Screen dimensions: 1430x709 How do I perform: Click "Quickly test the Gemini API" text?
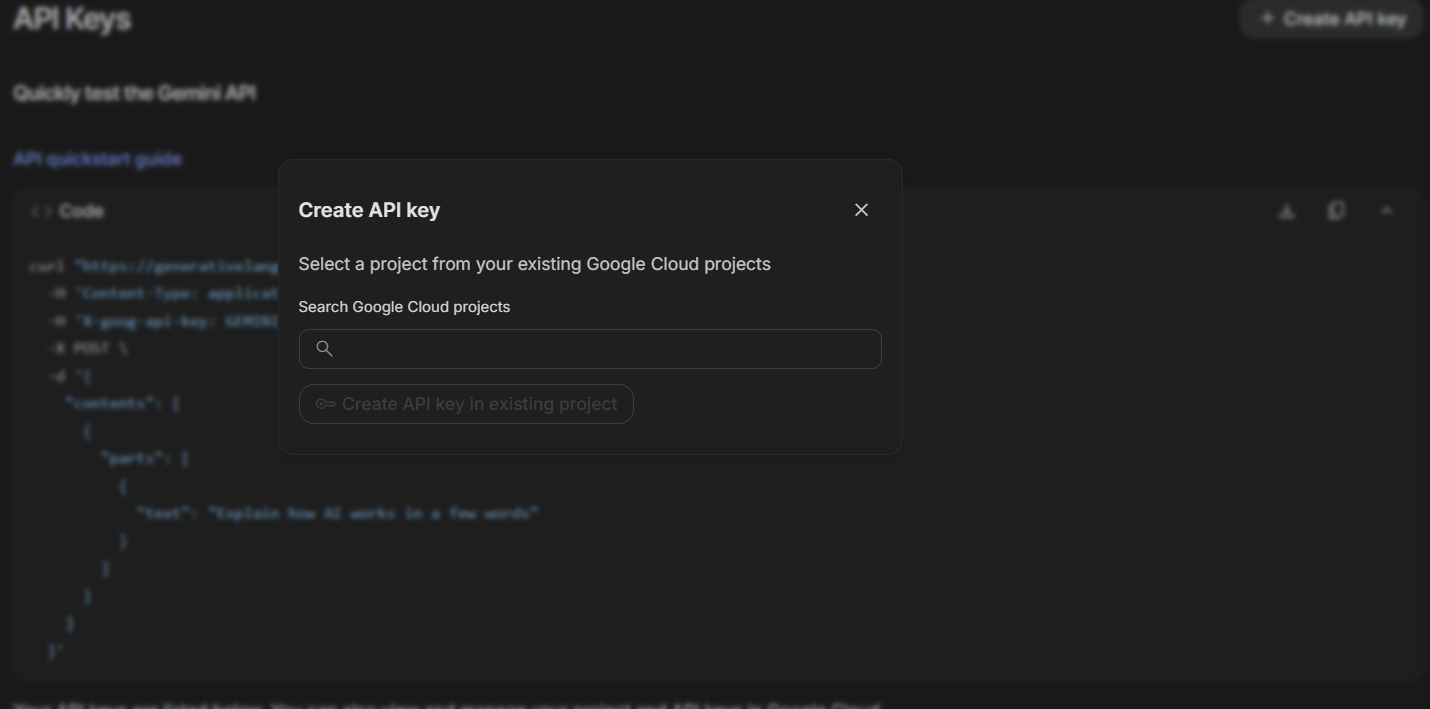[134, 93]
